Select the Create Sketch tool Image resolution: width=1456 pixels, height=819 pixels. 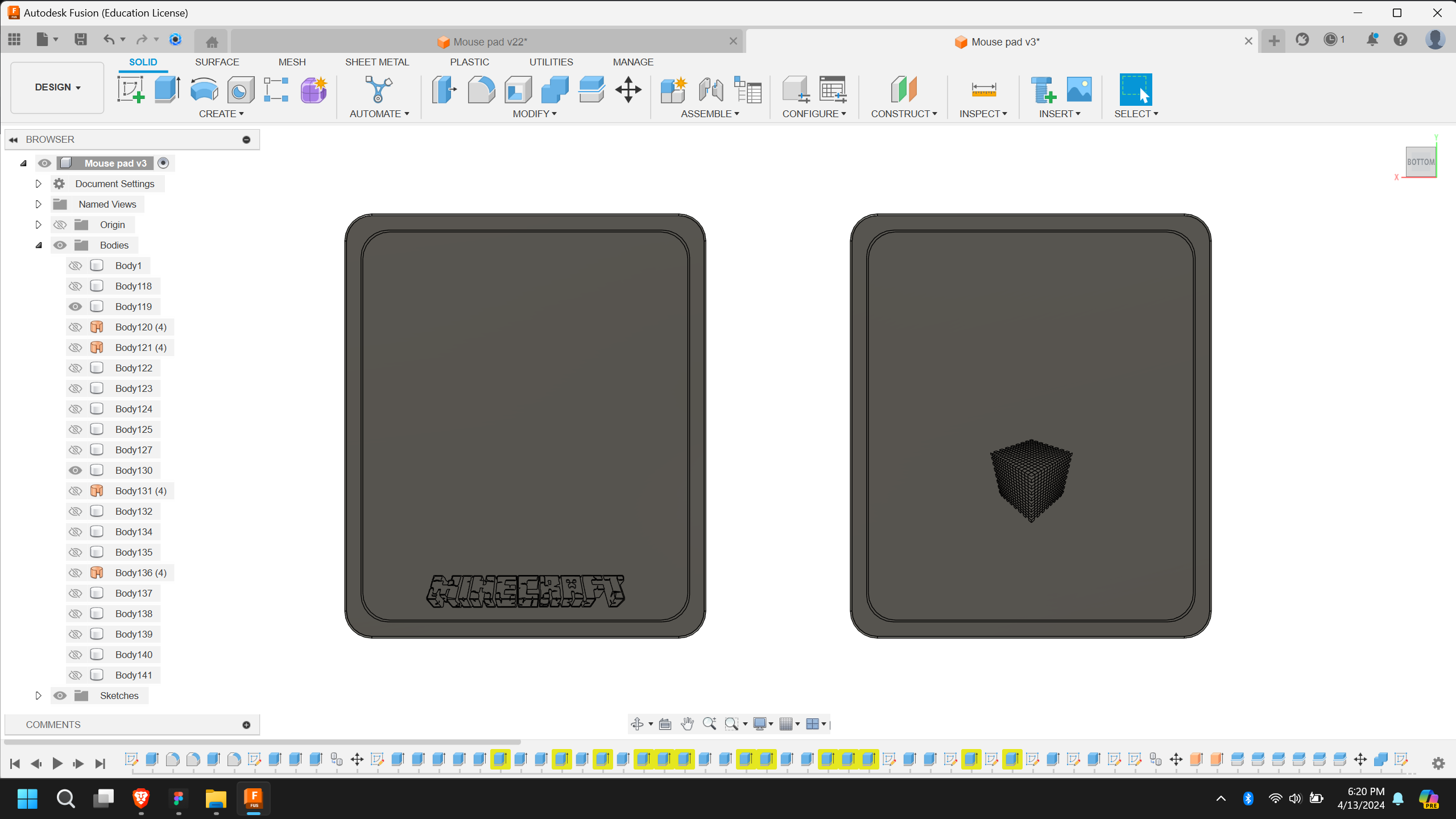131,90
